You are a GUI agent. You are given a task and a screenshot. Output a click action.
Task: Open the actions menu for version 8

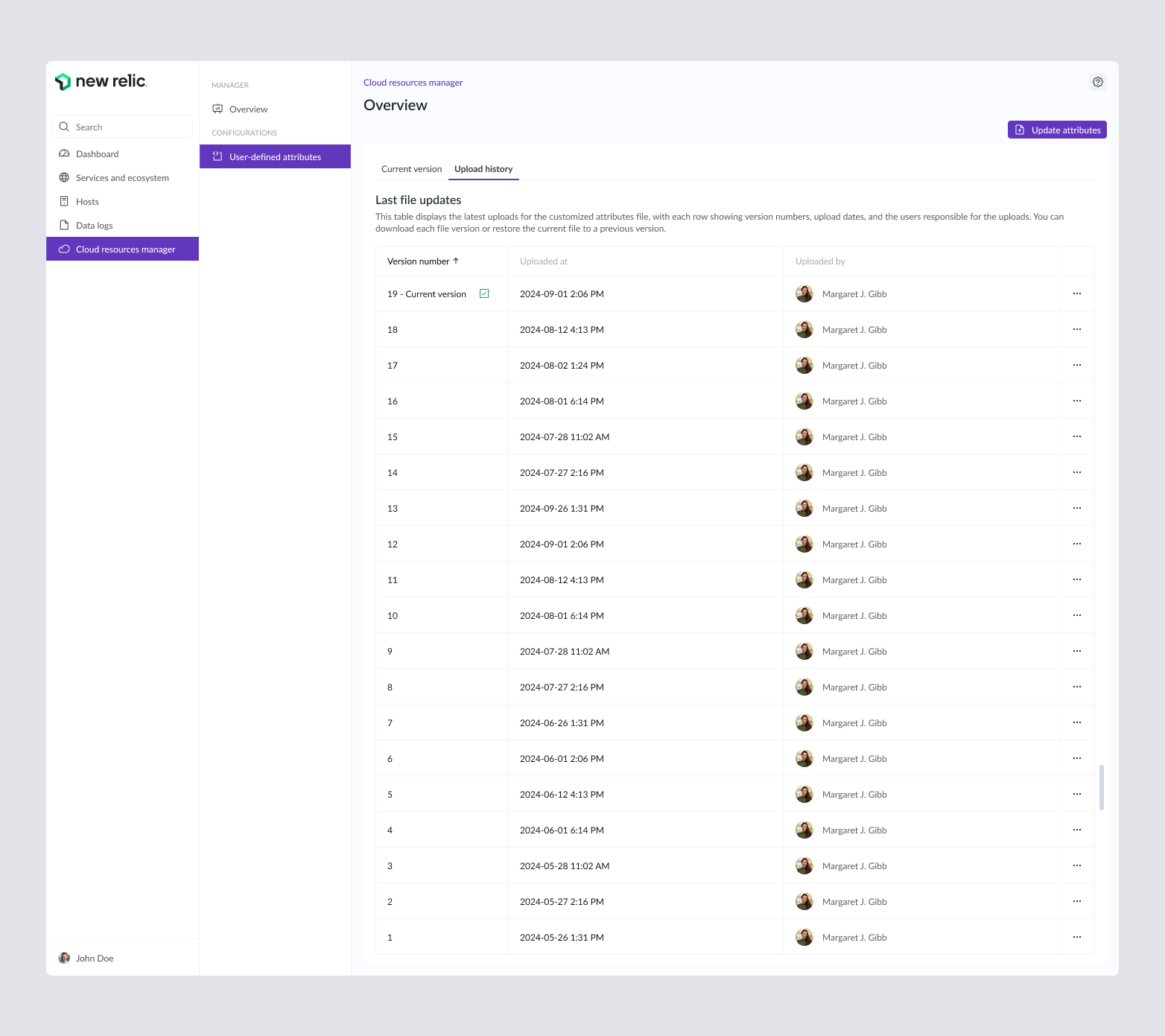tap(1077, 687)
